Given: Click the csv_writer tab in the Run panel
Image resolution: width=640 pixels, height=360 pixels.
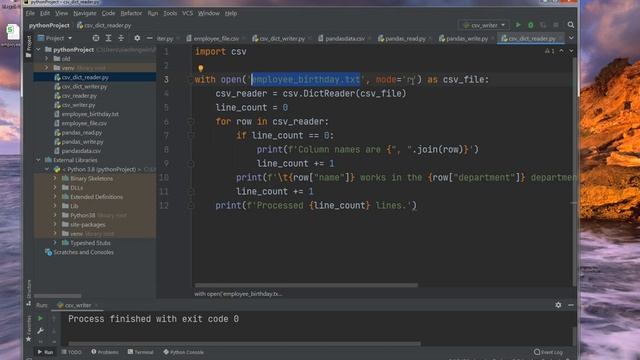Looking at the screenshot, I should click(x=77, y=305).
